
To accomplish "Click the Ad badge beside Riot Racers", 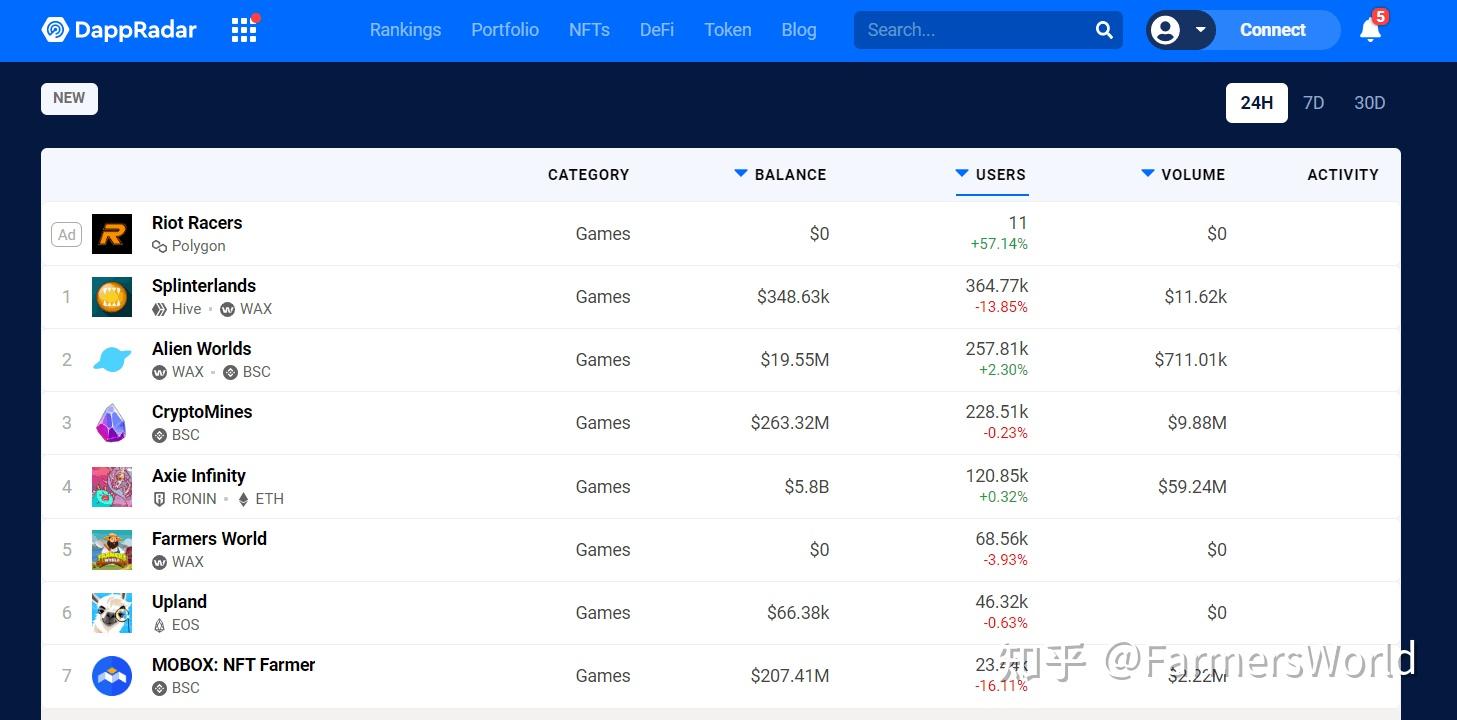I will [67, 235].
